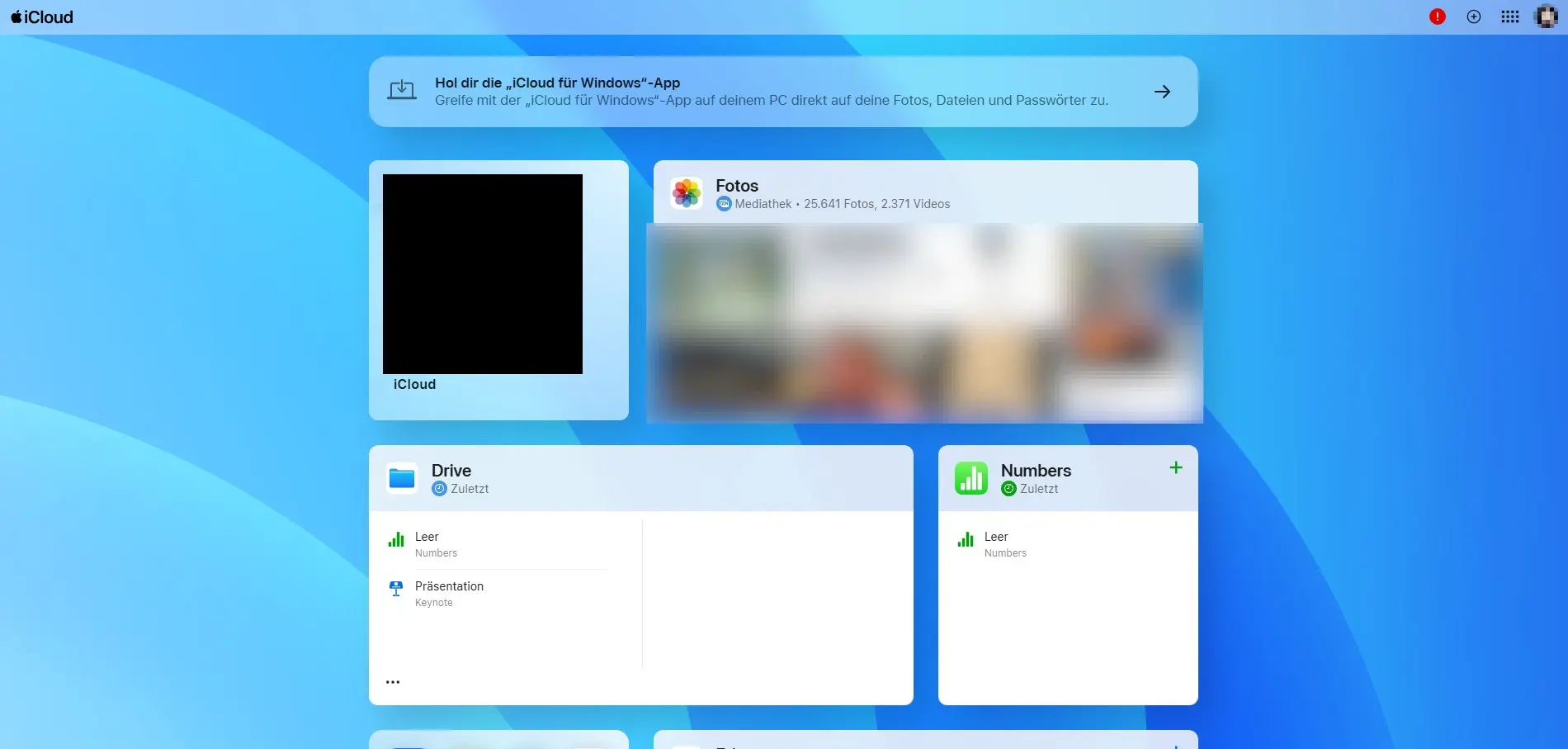
Task: Open the Fotos app icon
Action: pyautogui.click(x=687, y=193)
